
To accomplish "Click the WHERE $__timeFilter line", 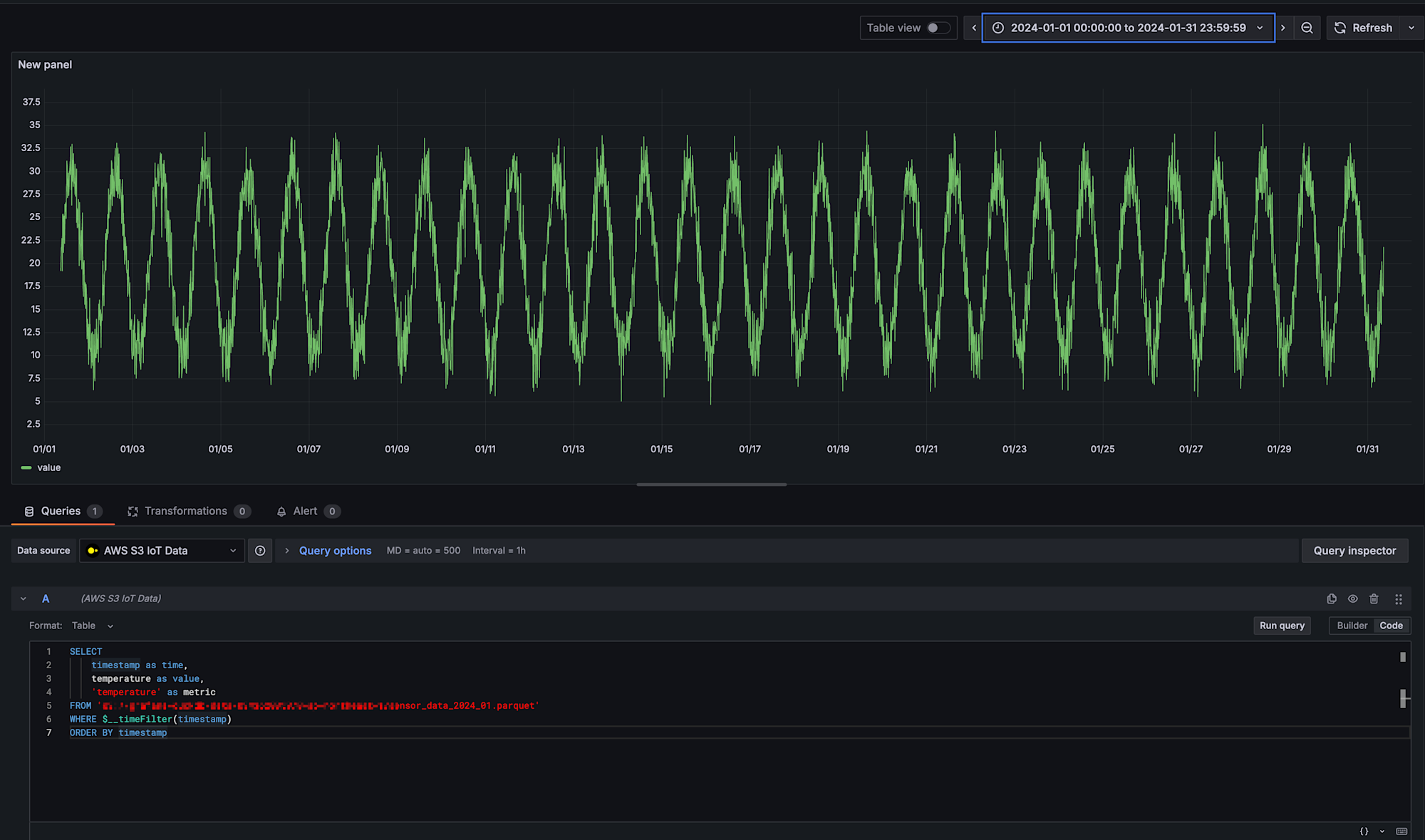I will coord(150,719).
